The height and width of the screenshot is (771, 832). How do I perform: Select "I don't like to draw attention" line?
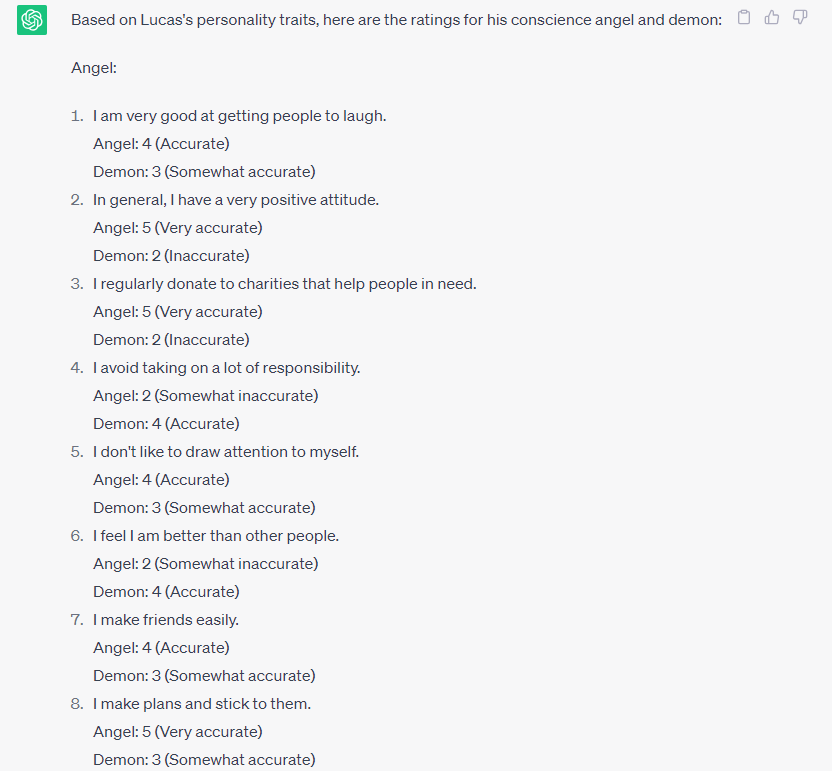click(226, 452)
